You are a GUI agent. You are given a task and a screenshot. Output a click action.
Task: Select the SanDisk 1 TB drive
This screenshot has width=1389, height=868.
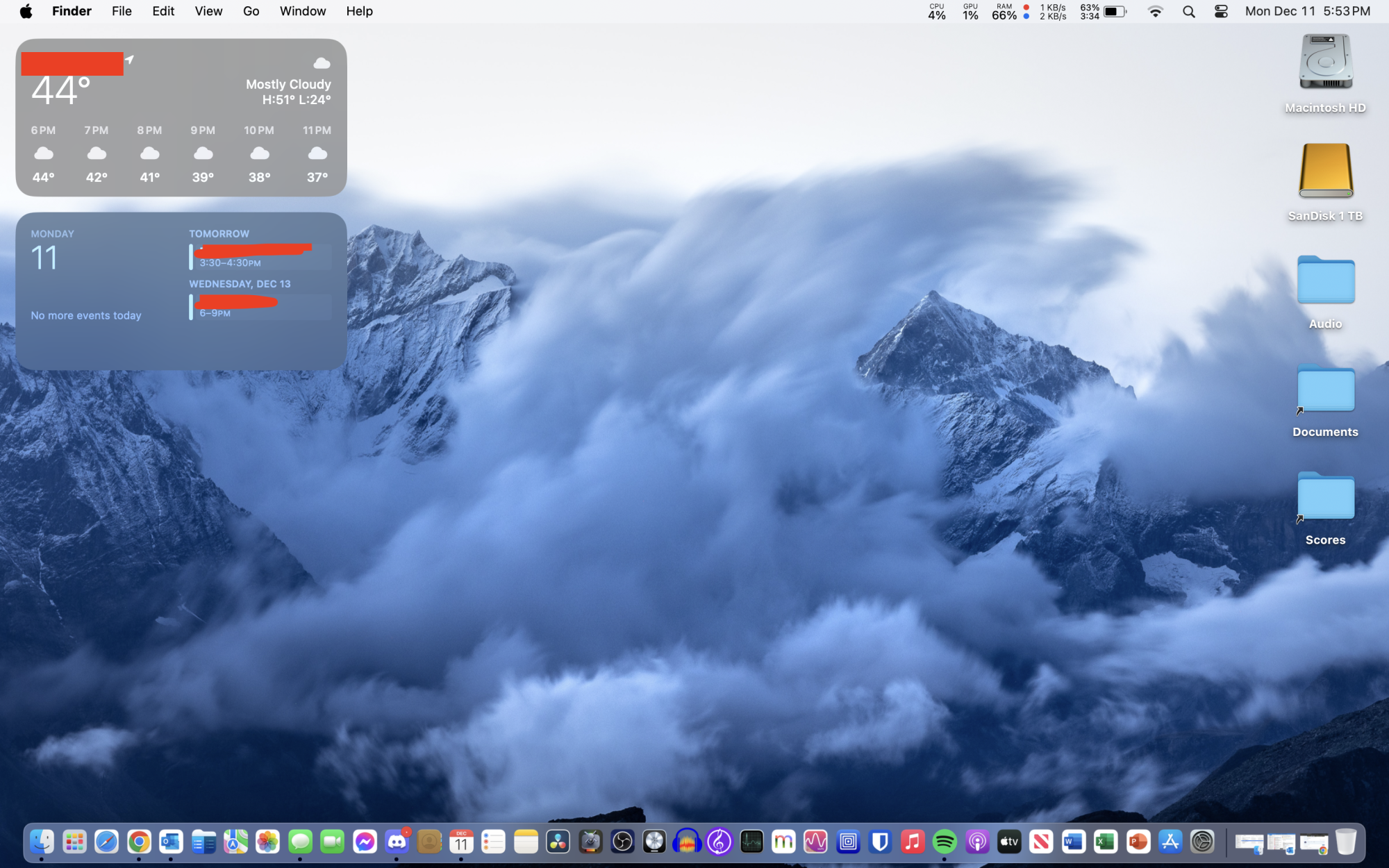click(x=1325, y=172)
